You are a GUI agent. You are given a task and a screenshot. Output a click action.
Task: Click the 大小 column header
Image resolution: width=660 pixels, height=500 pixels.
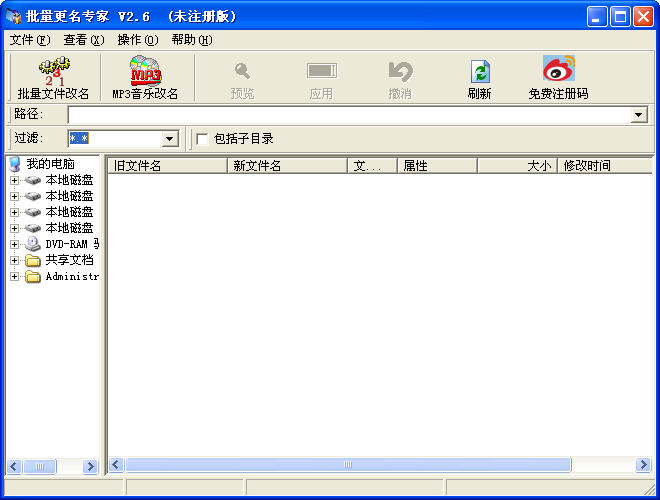point(517,166)
